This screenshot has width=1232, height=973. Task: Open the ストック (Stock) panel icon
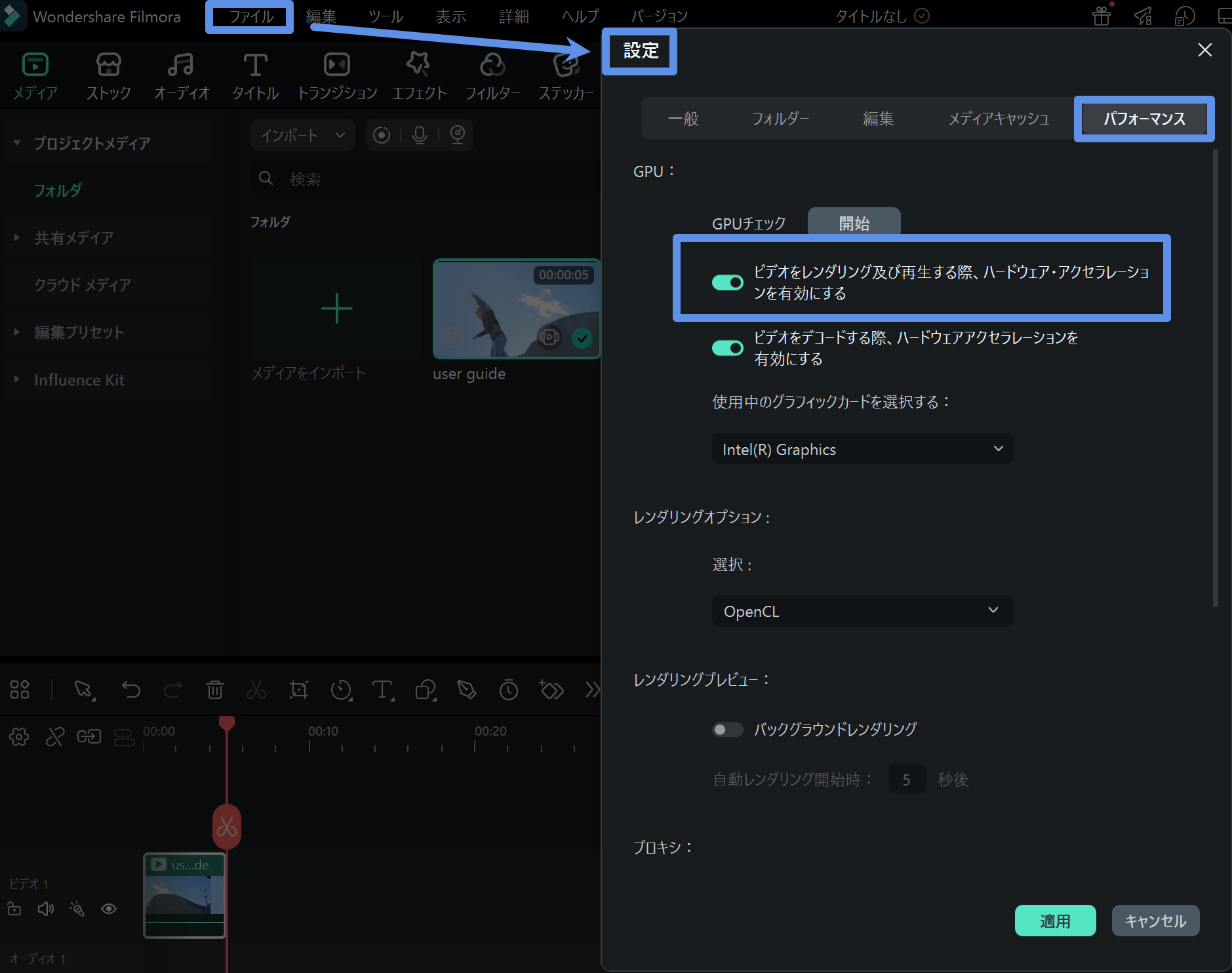[108, 64]
